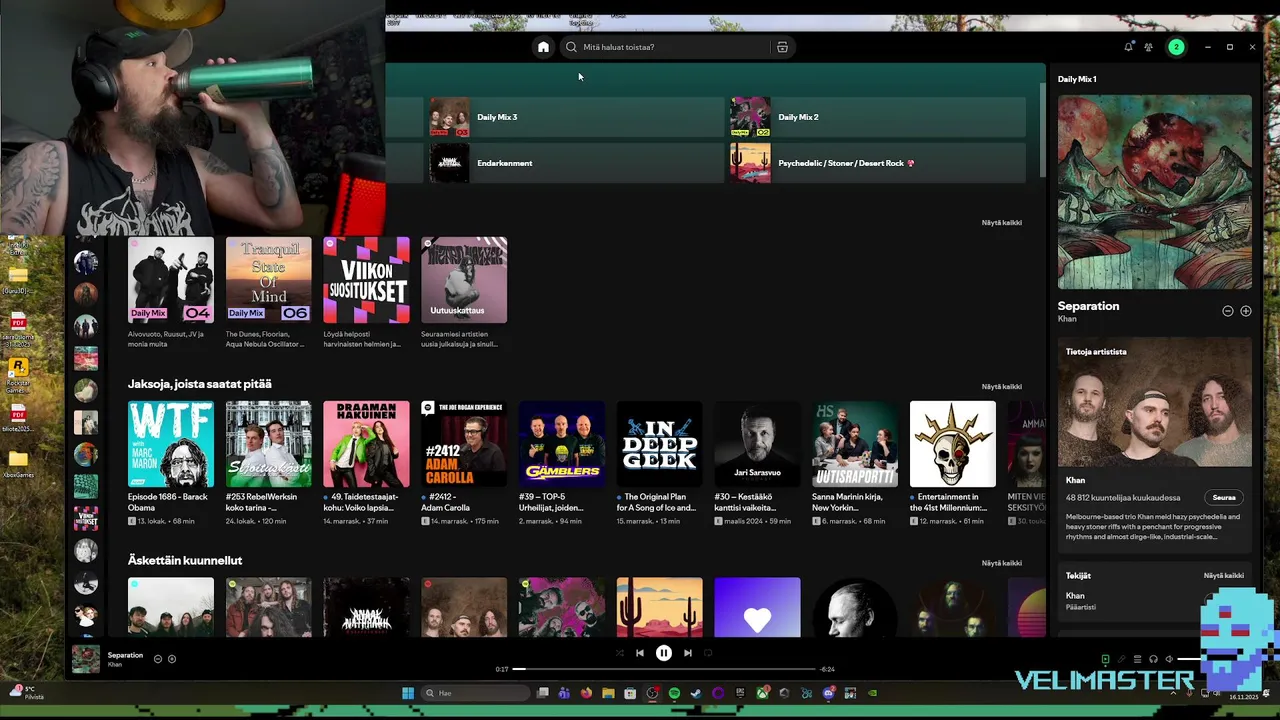Open Draaman hakuinen episode 49
The width and height of the screenshot is (1280, 720).
pos(366,444)
